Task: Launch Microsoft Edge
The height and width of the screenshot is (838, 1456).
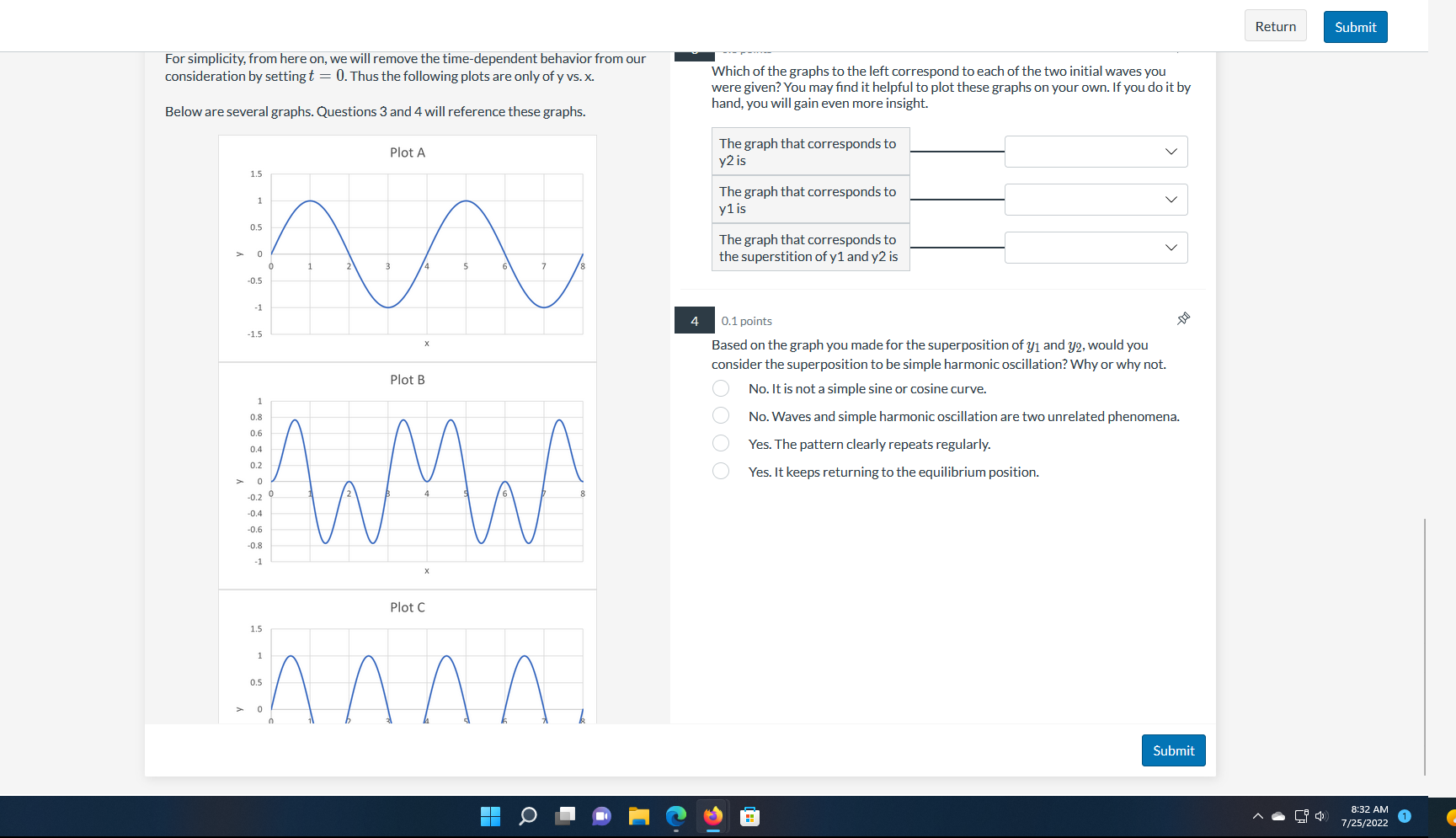Action: 675,816
